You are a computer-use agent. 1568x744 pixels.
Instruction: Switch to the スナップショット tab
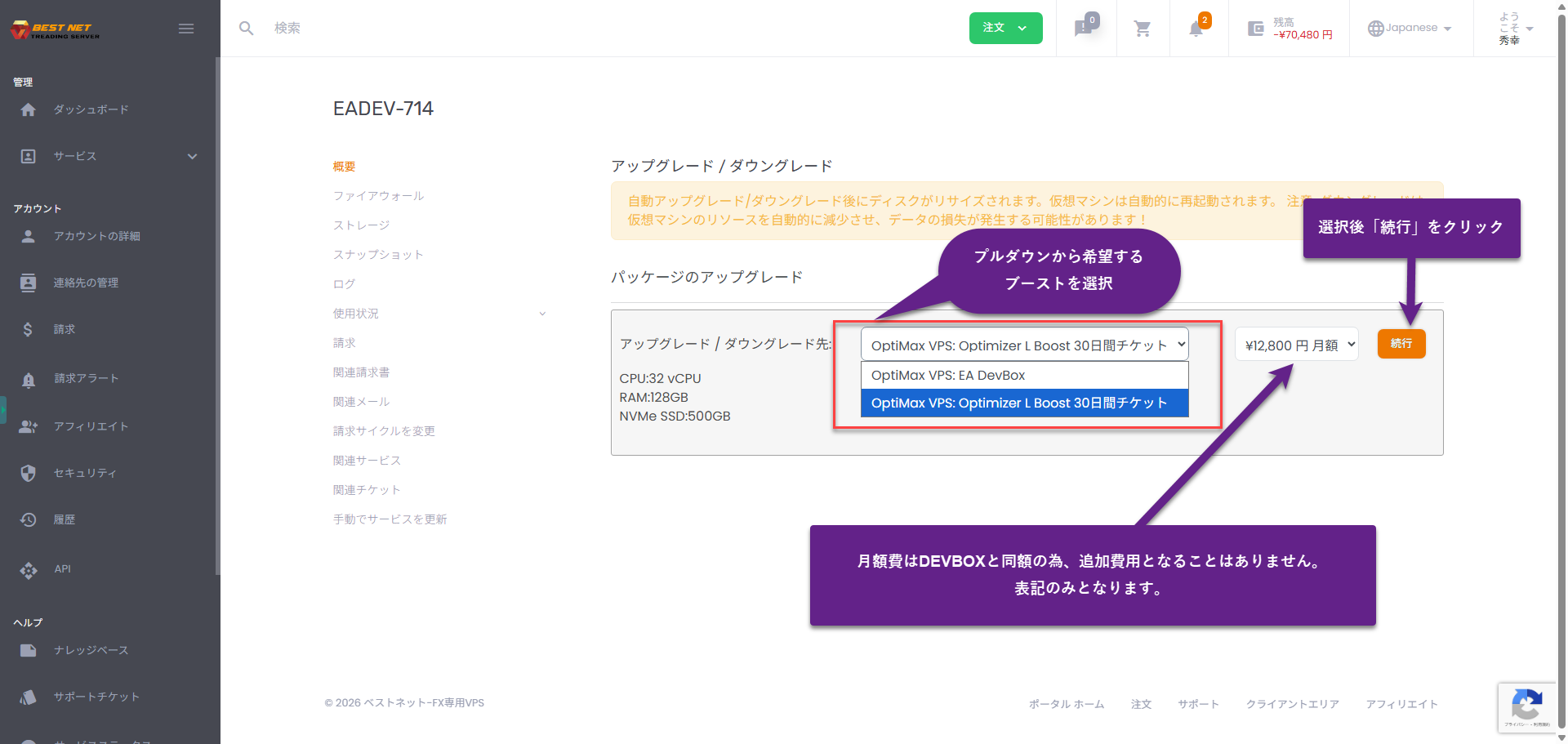point(378,255)
